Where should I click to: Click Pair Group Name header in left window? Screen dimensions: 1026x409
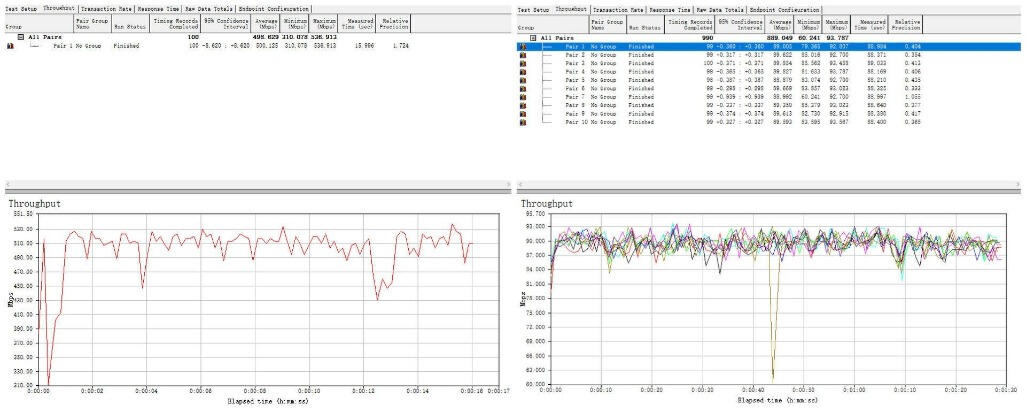(92, 24)
